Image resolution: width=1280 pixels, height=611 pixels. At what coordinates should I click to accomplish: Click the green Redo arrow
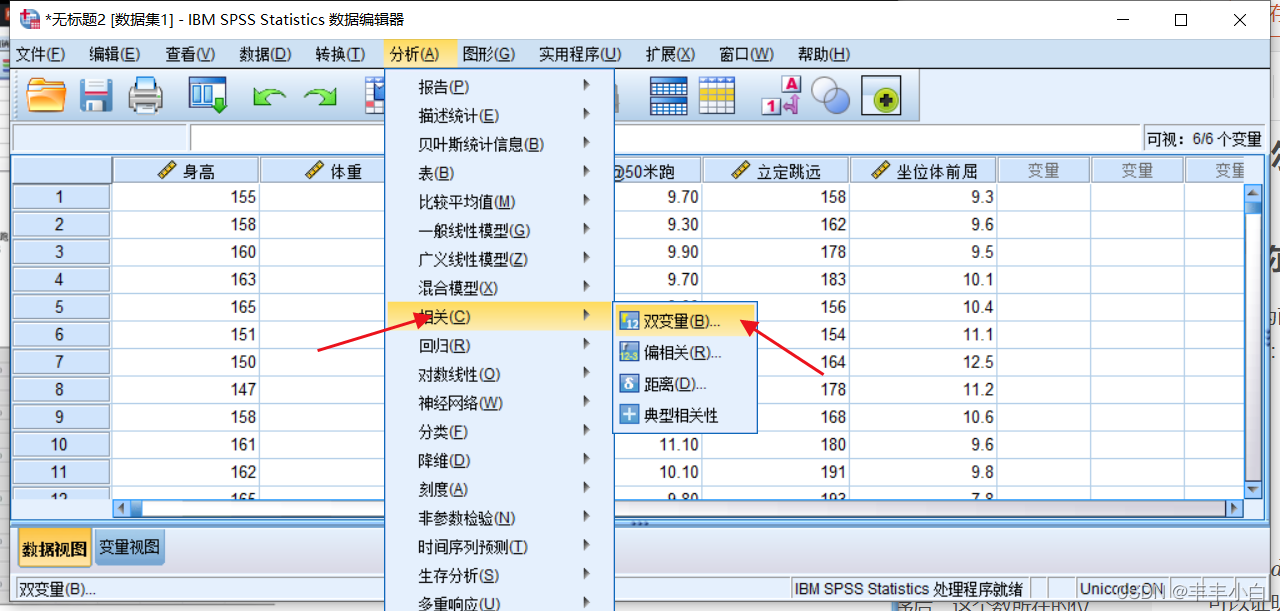(320, 97)
